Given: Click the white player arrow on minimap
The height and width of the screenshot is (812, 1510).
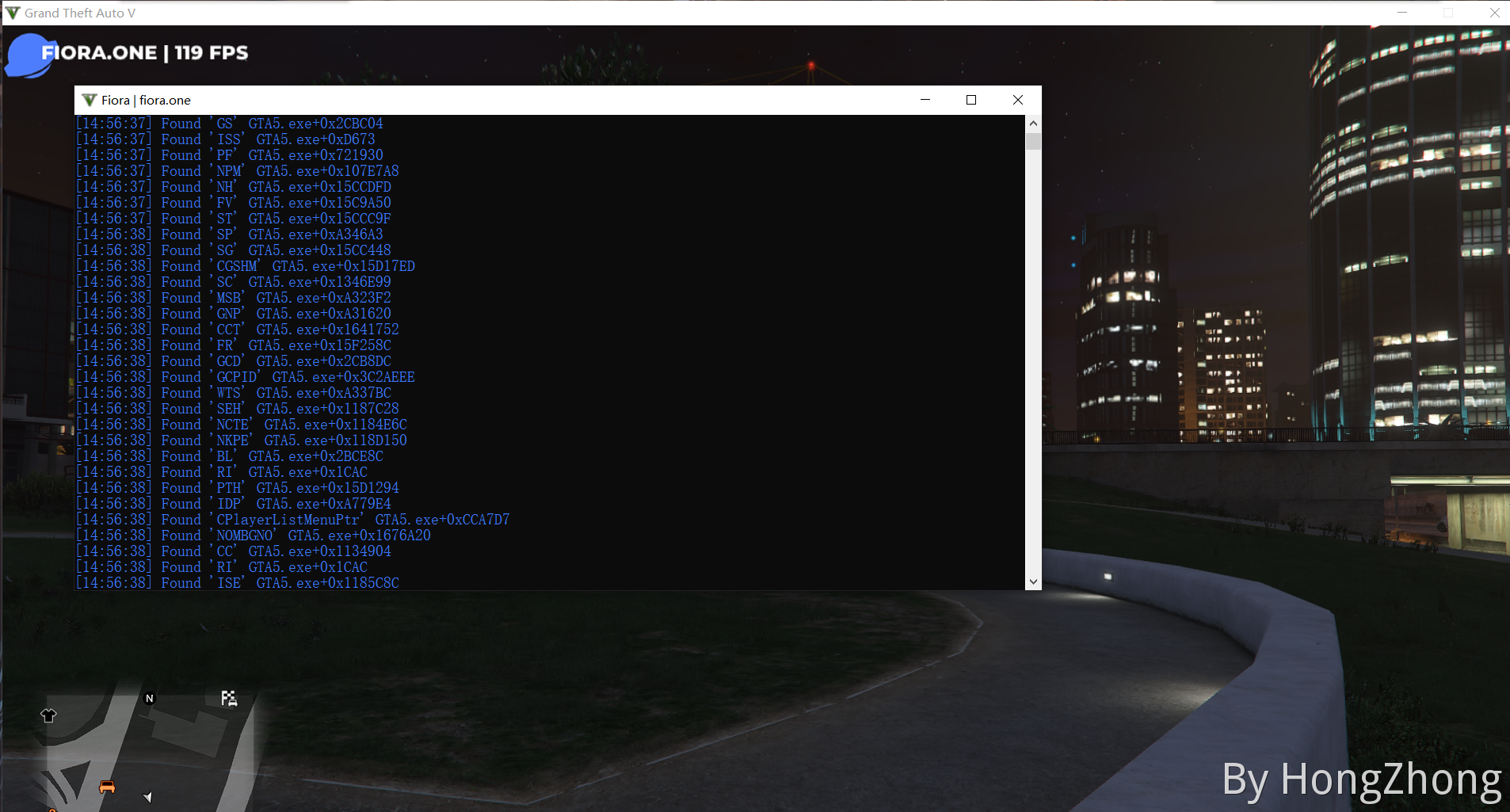Looking at the screenshot, I should click(148, 797).
